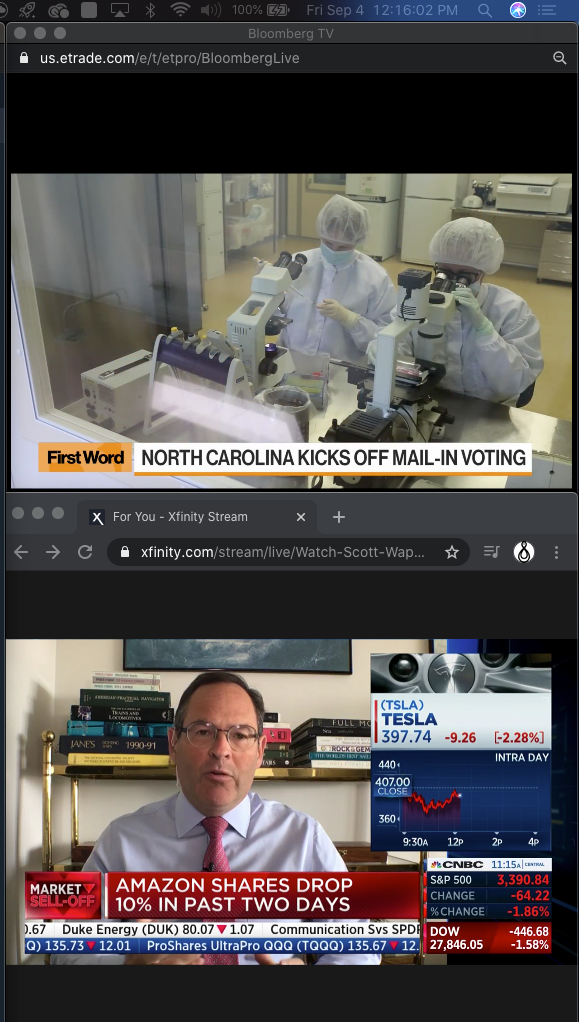This screenshot has width=579, height=1022.
Task: Click the Duke Energy (DUK) ticker entry
Action: [160, 929]
